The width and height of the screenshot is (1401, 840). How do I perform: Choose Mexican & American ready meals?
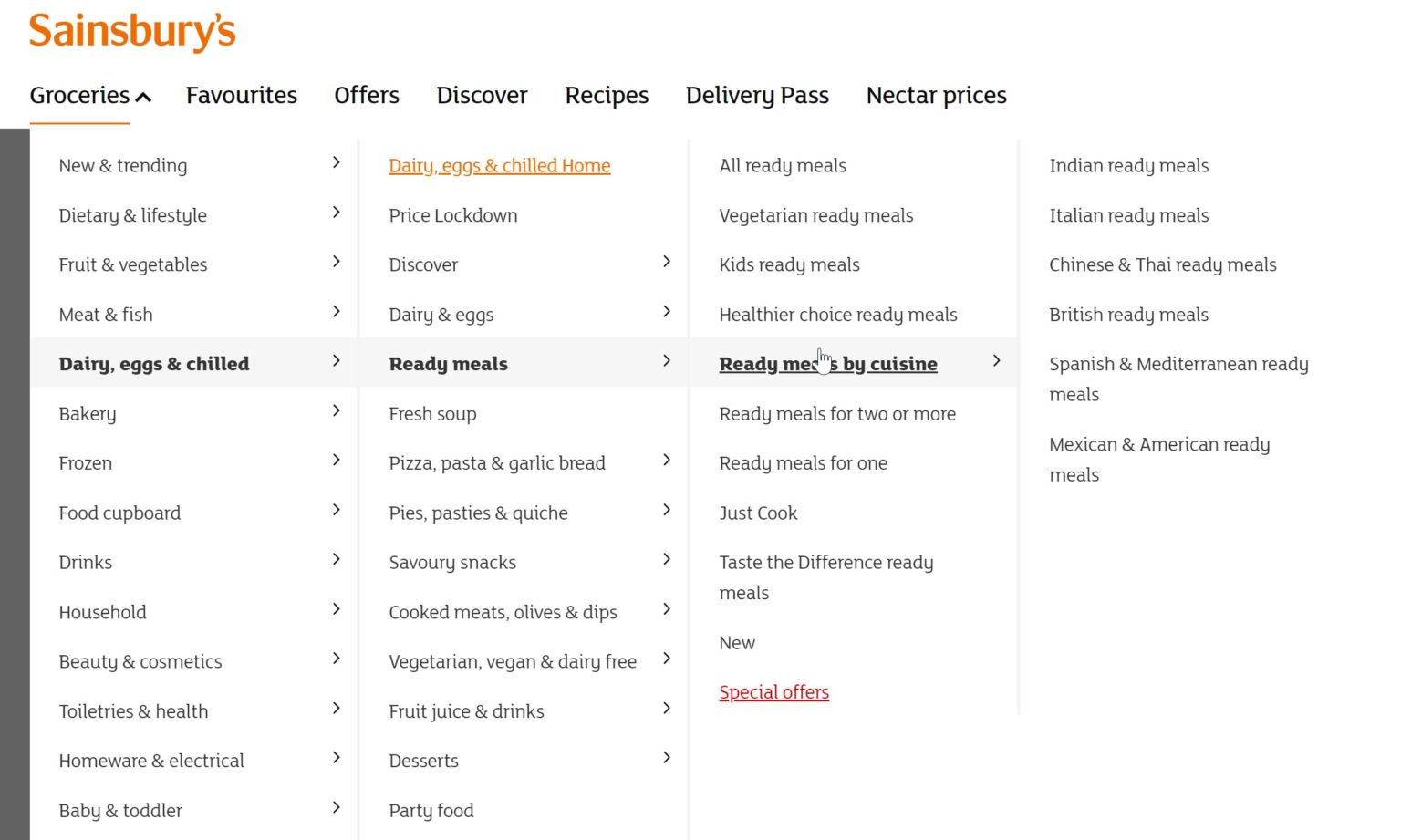1159,459
